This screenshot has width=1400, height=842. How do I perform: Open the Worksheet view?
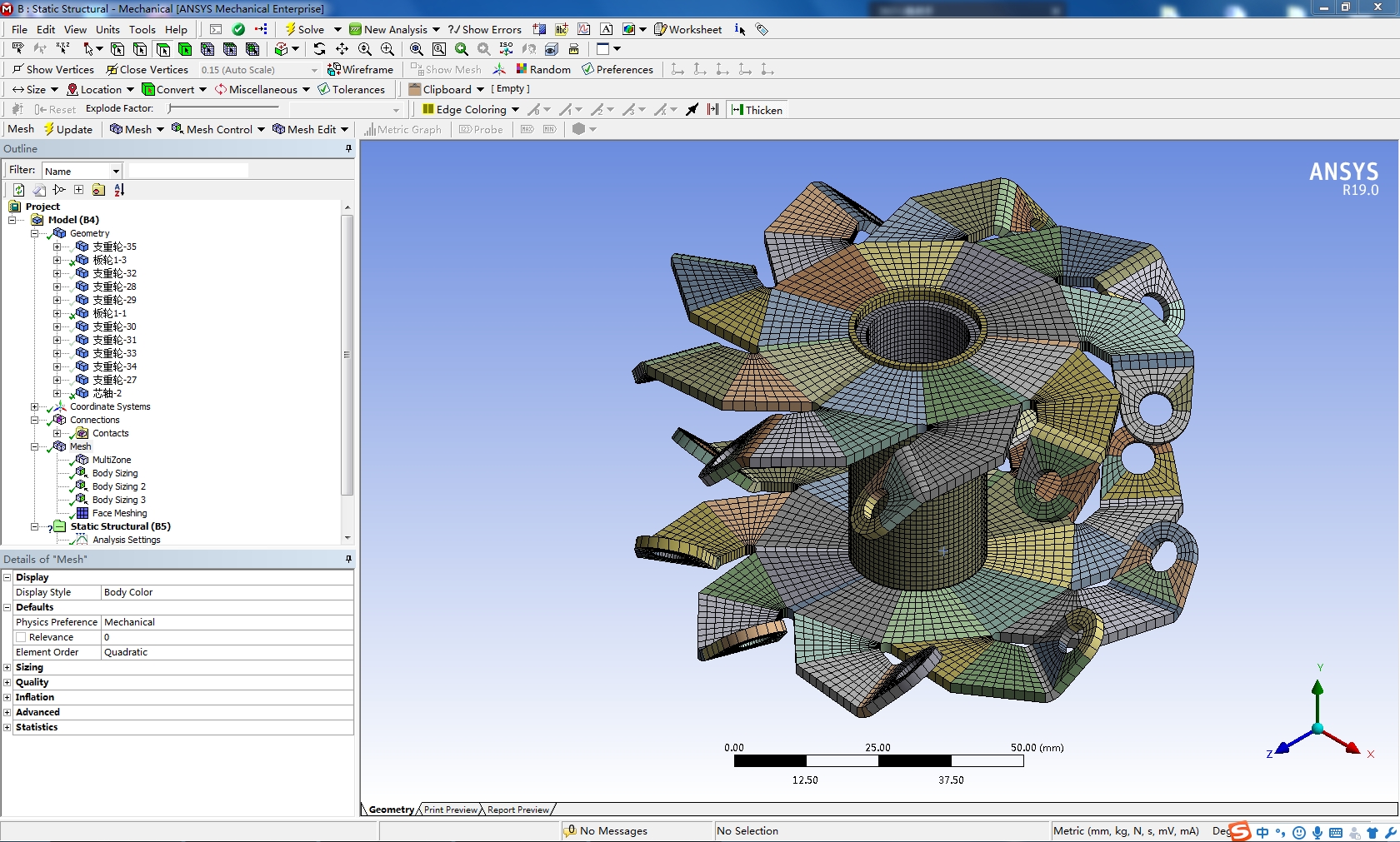[687, 29]
